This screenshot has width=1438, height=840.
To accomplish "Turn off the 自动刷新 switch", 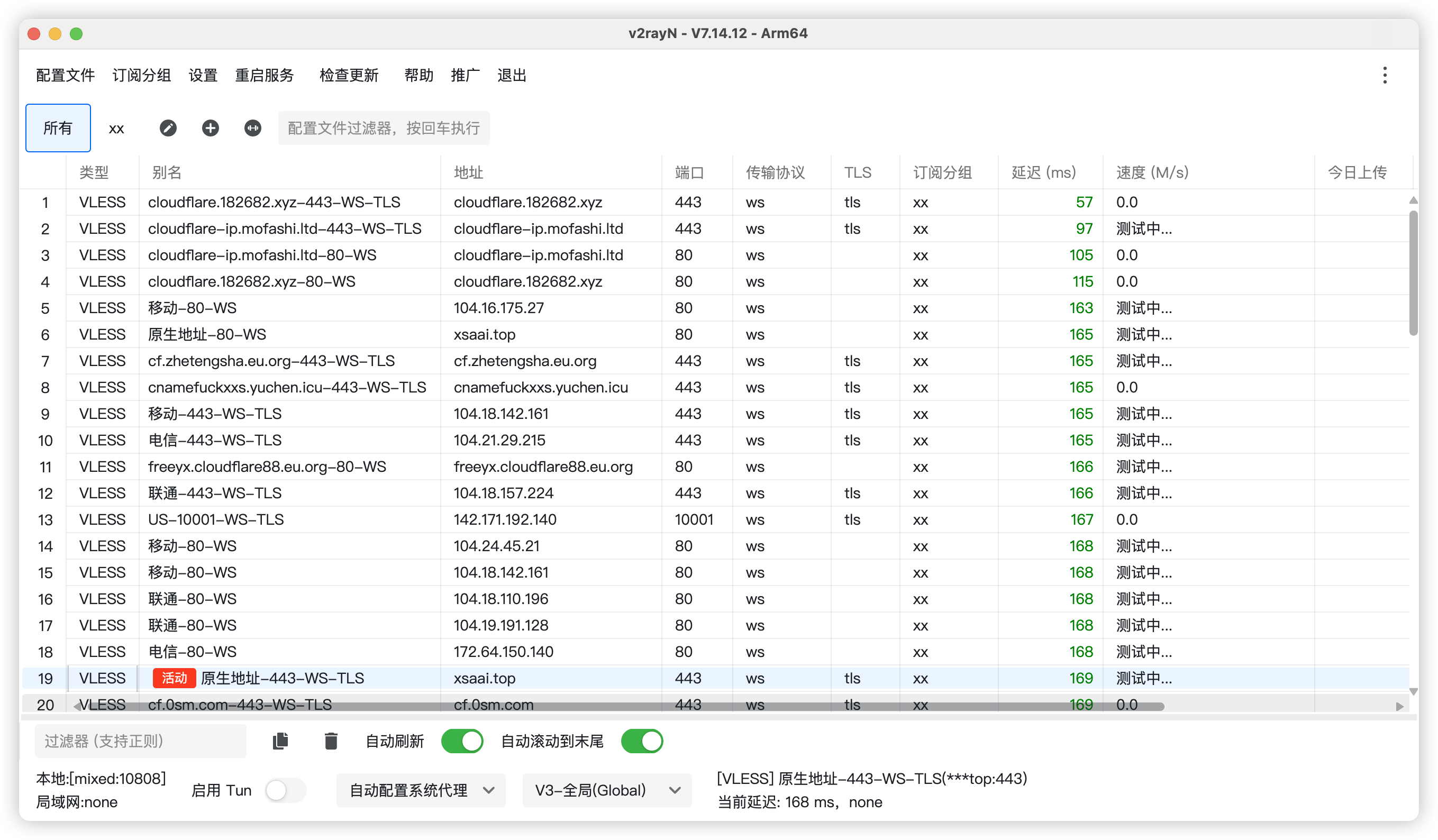I will click(462, 741).
